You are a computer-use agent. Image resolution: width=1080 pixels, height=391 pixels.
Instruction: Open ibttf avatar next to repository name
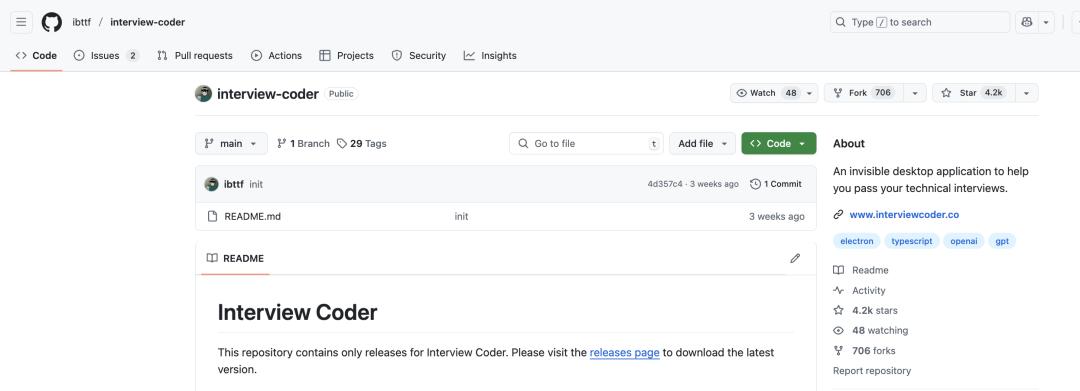tap(203, 94)
